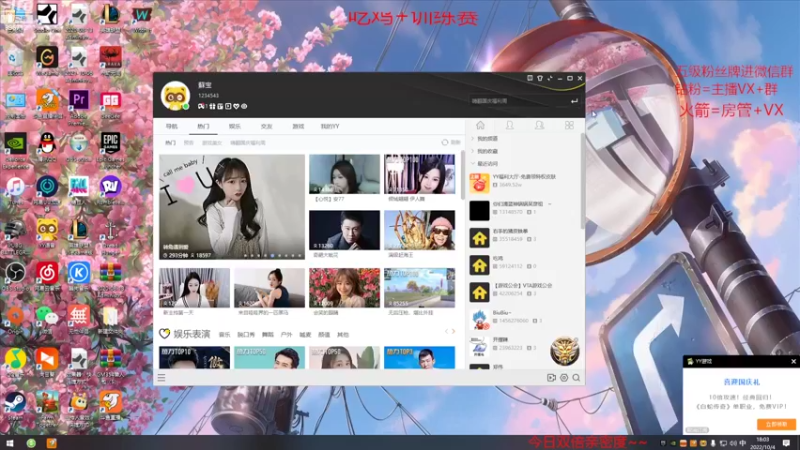Open 【游戏公会】VTA游戏公会 channel in list
The height and width of the screenshot is (450, 800).
click(524, 292)
